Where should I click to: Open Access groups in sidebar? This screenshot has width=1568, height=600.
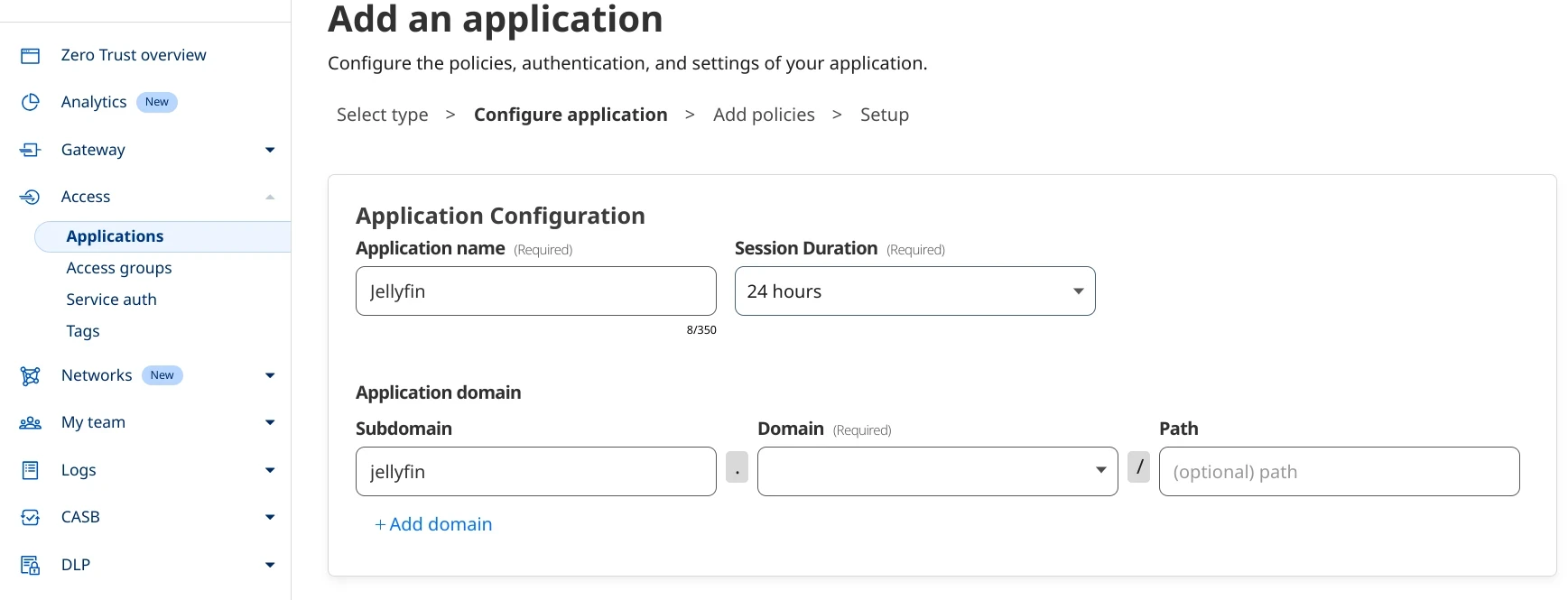coord(119,268)
